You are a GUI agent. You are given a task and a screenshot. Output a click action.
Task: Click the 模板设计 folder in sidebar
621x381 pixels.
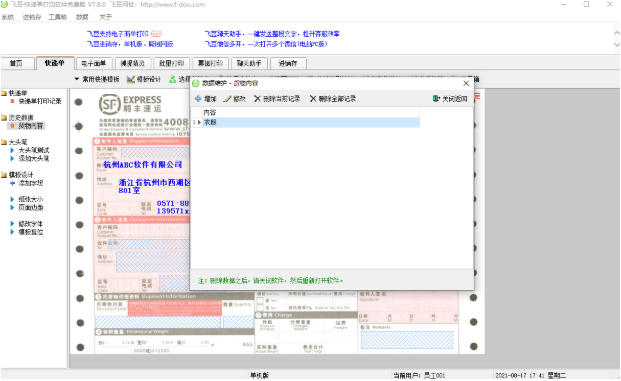[x=17, y=175]
